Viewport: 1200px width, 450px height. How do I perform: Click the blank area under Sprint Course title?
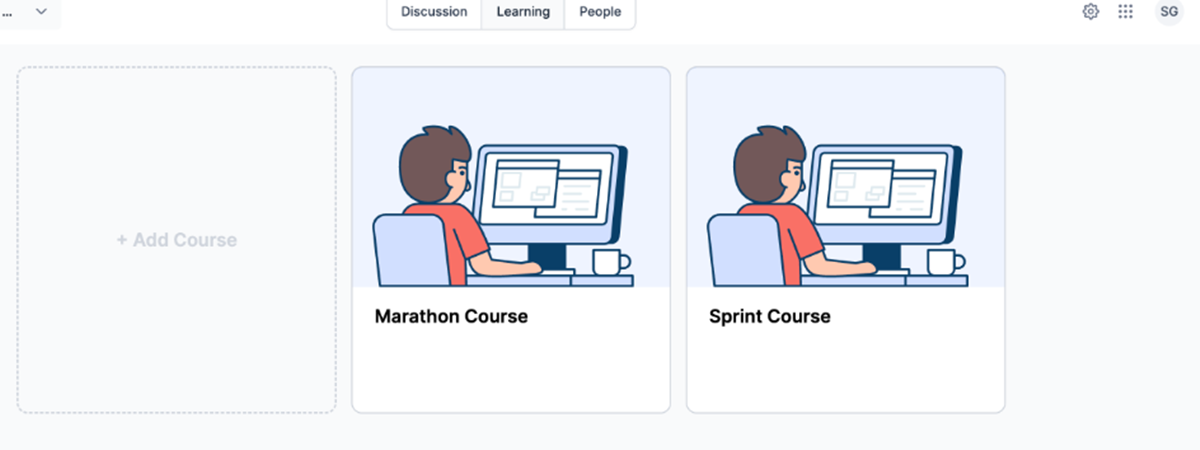[845, 368]
